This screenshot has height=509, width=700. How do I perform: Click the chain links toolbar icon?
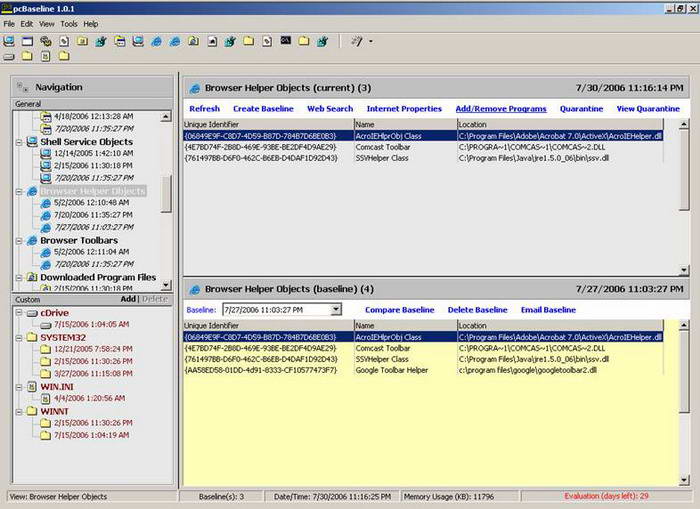(x=46, y=42)
